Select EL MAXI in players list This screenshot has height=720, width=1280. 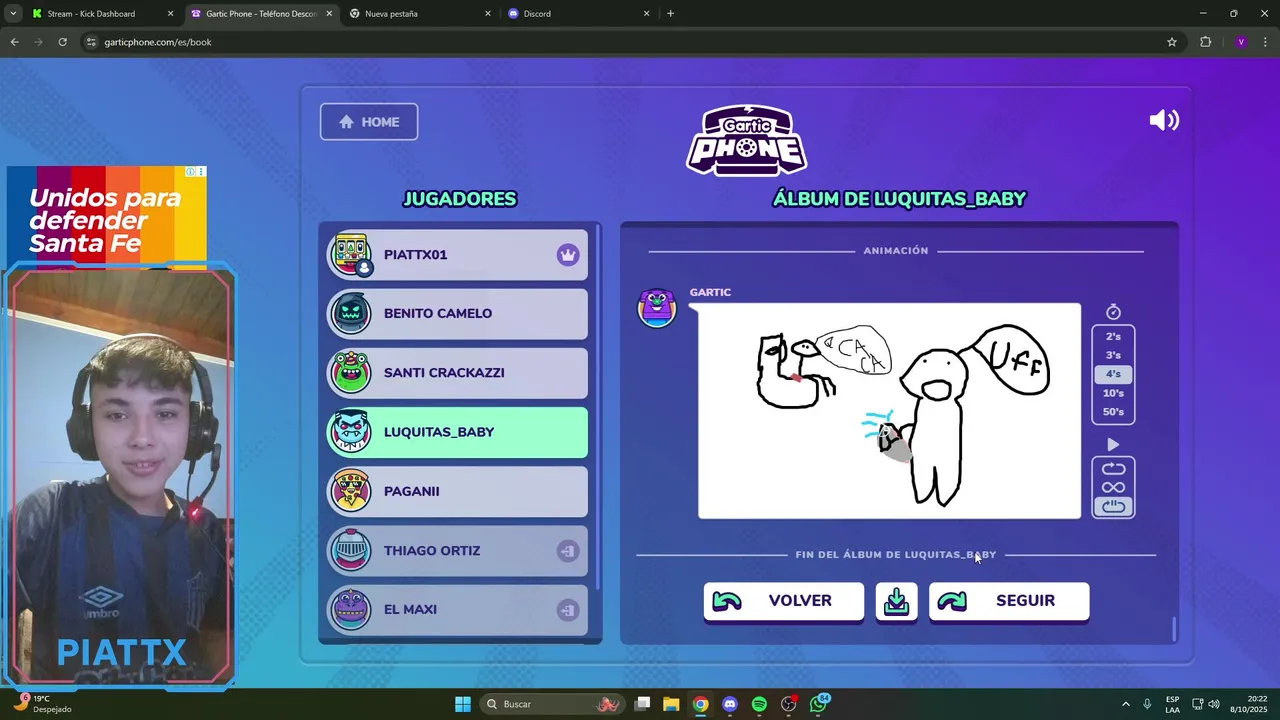[x=458, y=610]
